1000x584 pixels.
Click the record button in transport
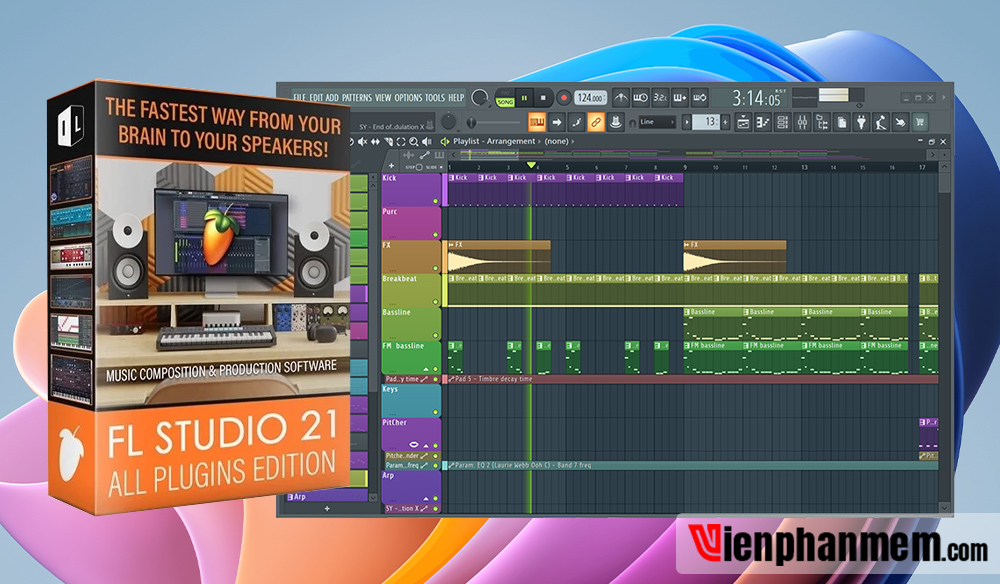pyautogui.click(x=564, y=98)
